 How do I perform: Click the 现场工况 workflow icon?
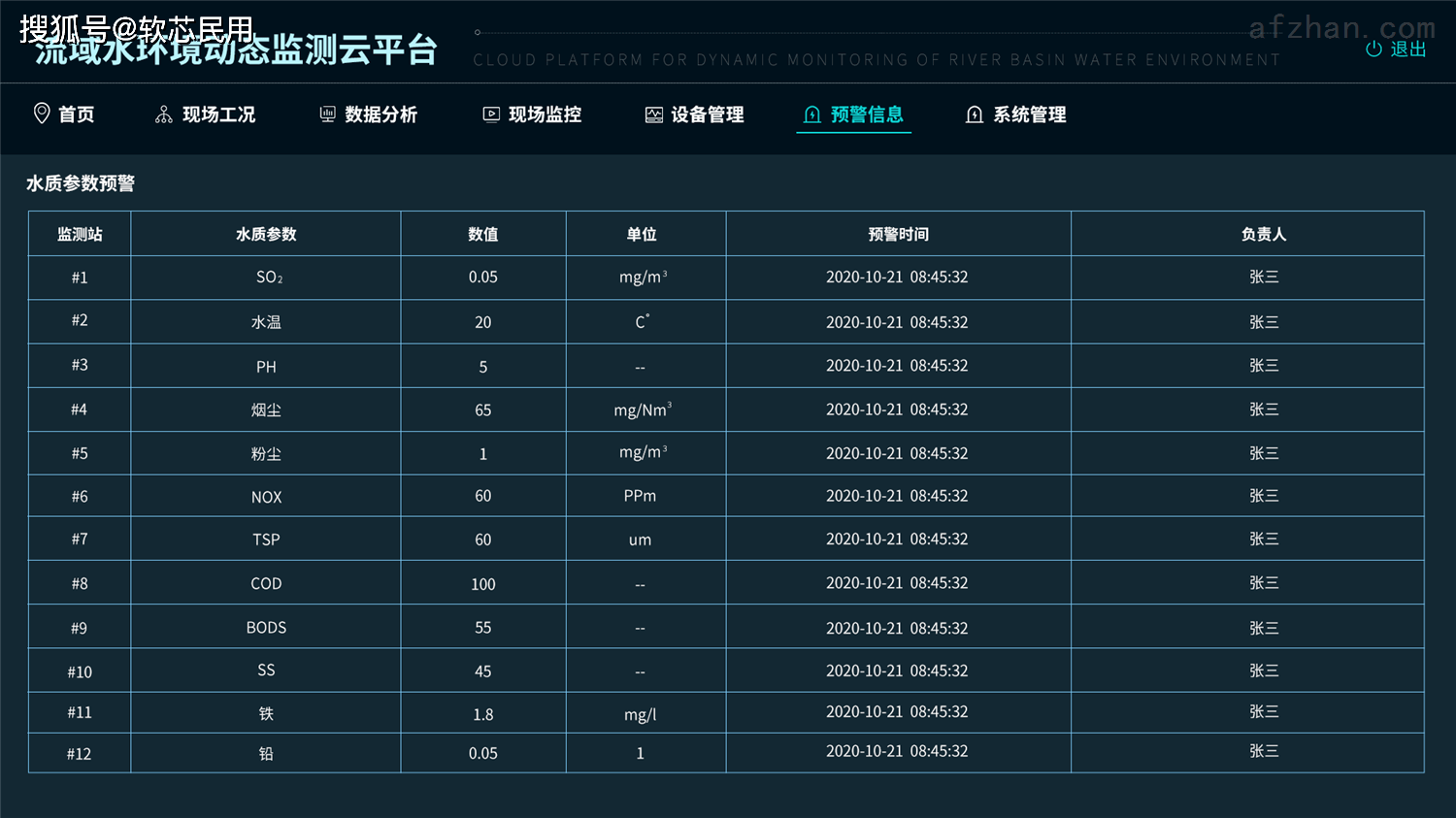(161, 114)
